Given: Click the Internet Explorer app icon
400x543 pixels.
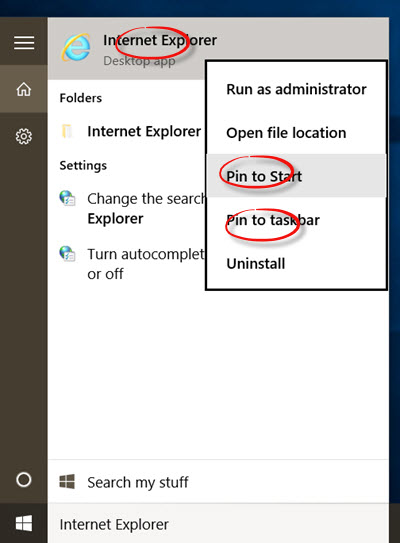Looking at the screenshot, I should pyautogui.click(x=76, y=48).
